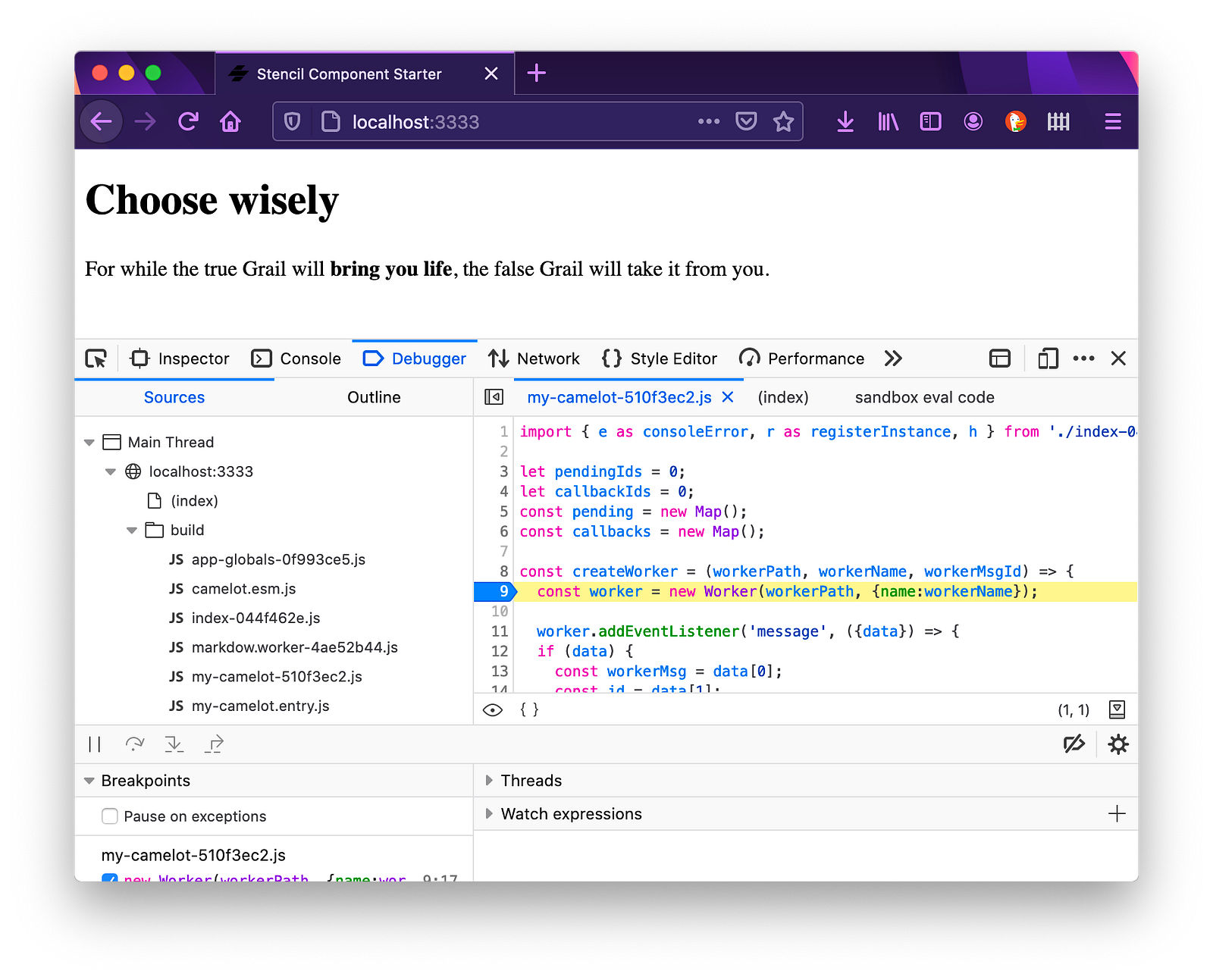Click the Step In debugger button

174,744
